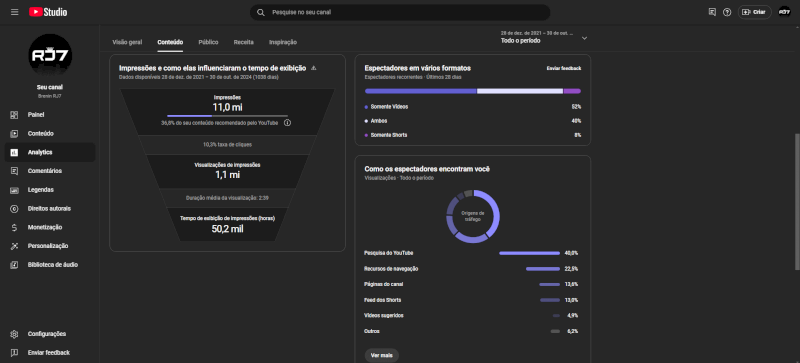The height and width of the screenshot is (363, 800).
Task: Open the Receita tab
Action: (243, 42)
